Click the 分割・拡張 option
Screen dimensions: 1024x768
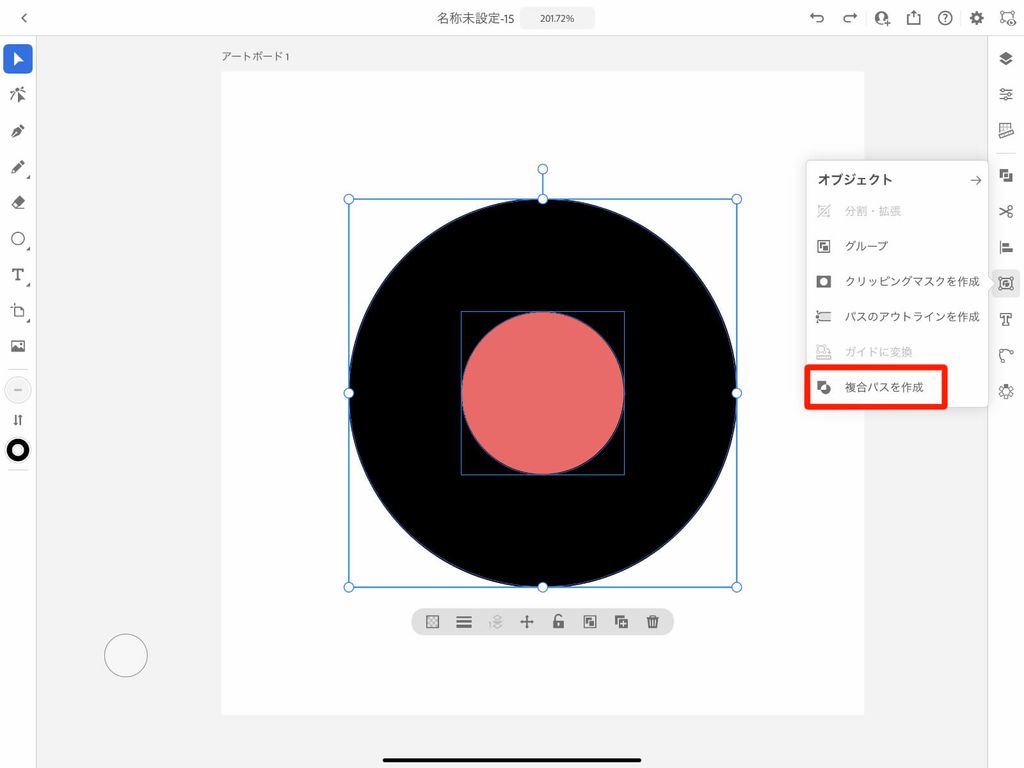click(895, 211)
